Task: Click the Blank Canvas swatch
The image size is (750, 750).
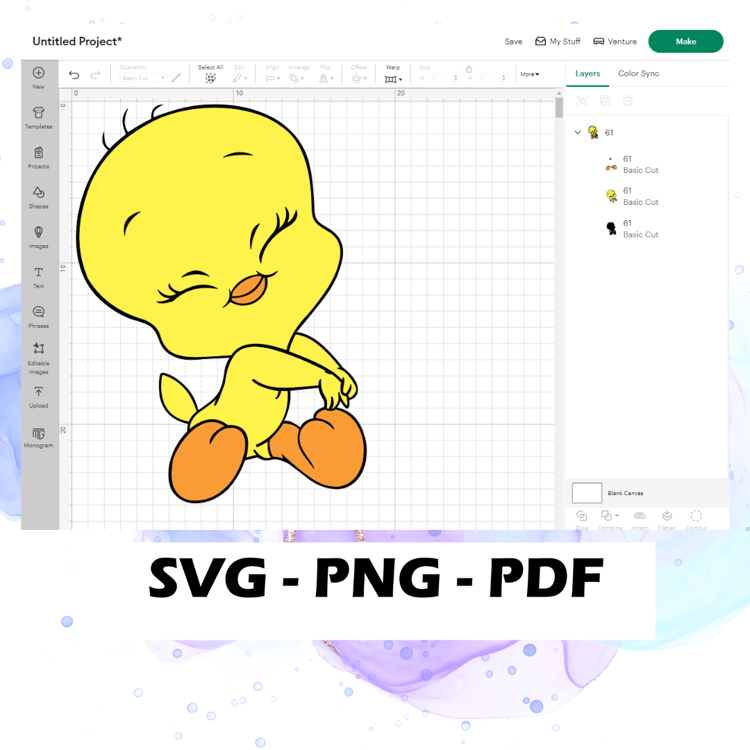Action: tap(587, 493)
